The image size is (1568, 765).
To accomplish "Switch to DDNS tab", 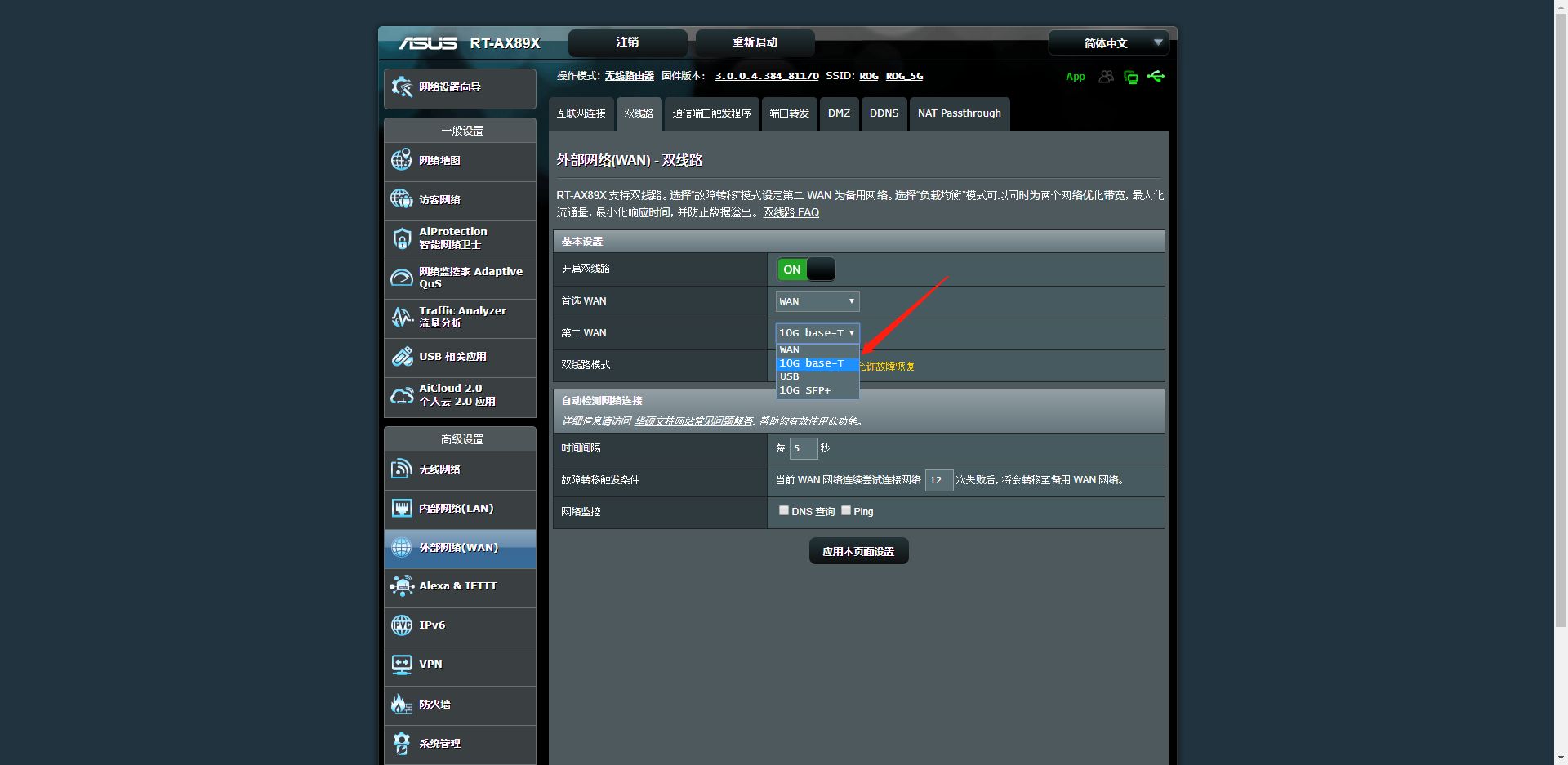I will click(x=884, y=113).
